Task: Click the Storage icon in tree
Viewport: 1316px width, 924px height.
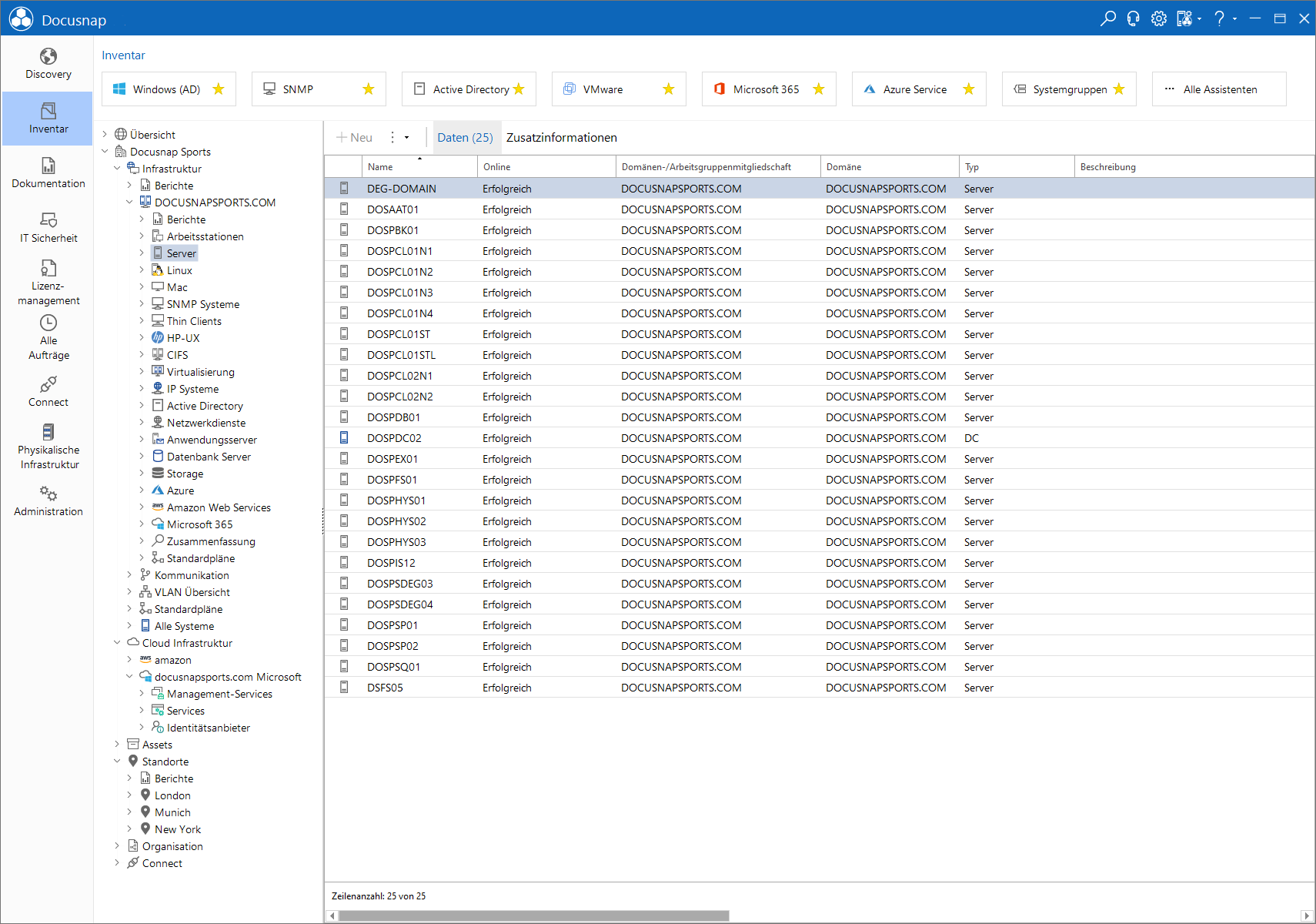Action: tap(158, 474)
